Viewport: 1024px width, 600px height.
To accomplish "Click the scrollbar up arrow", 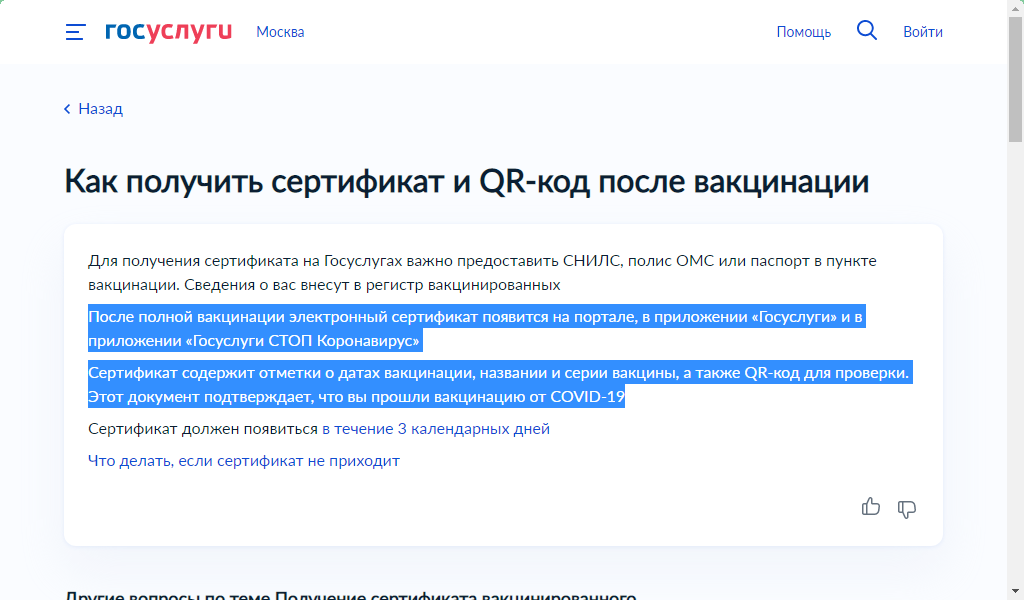I will 1016,7.
